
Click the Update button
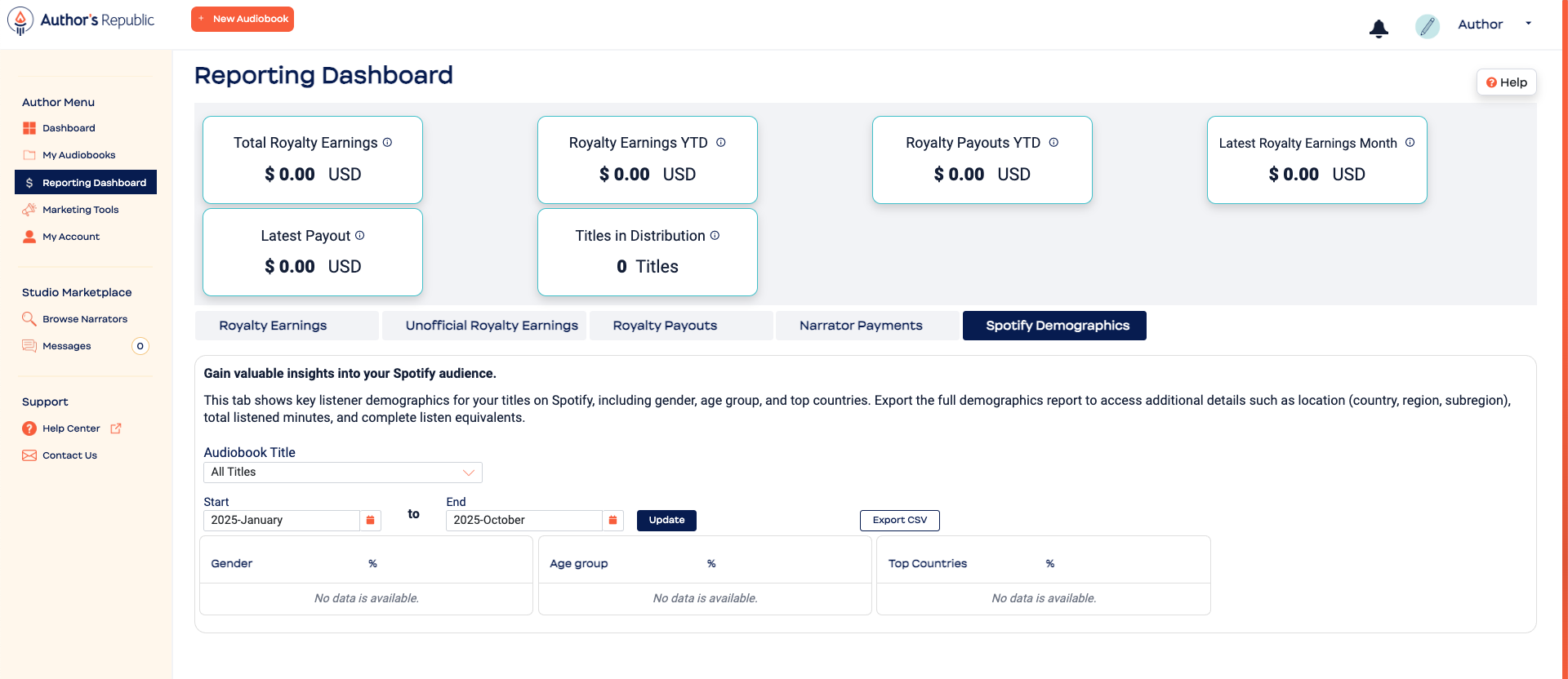point(666,521)
